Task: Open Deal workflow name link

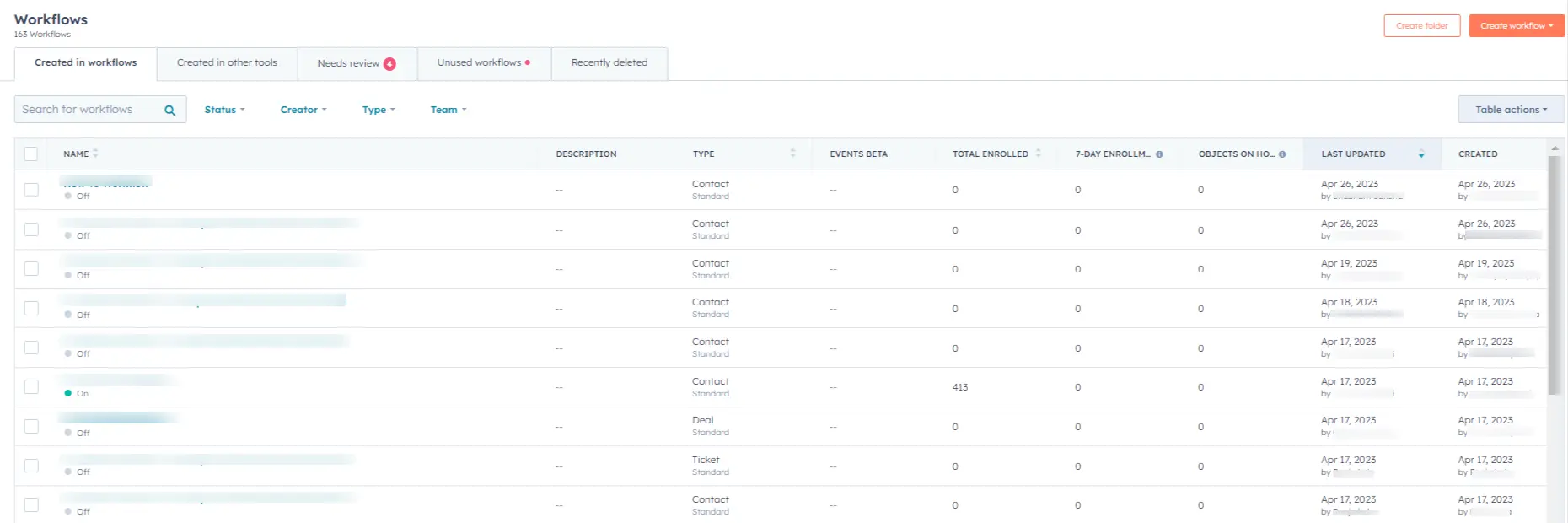Action: click(116, 418)
